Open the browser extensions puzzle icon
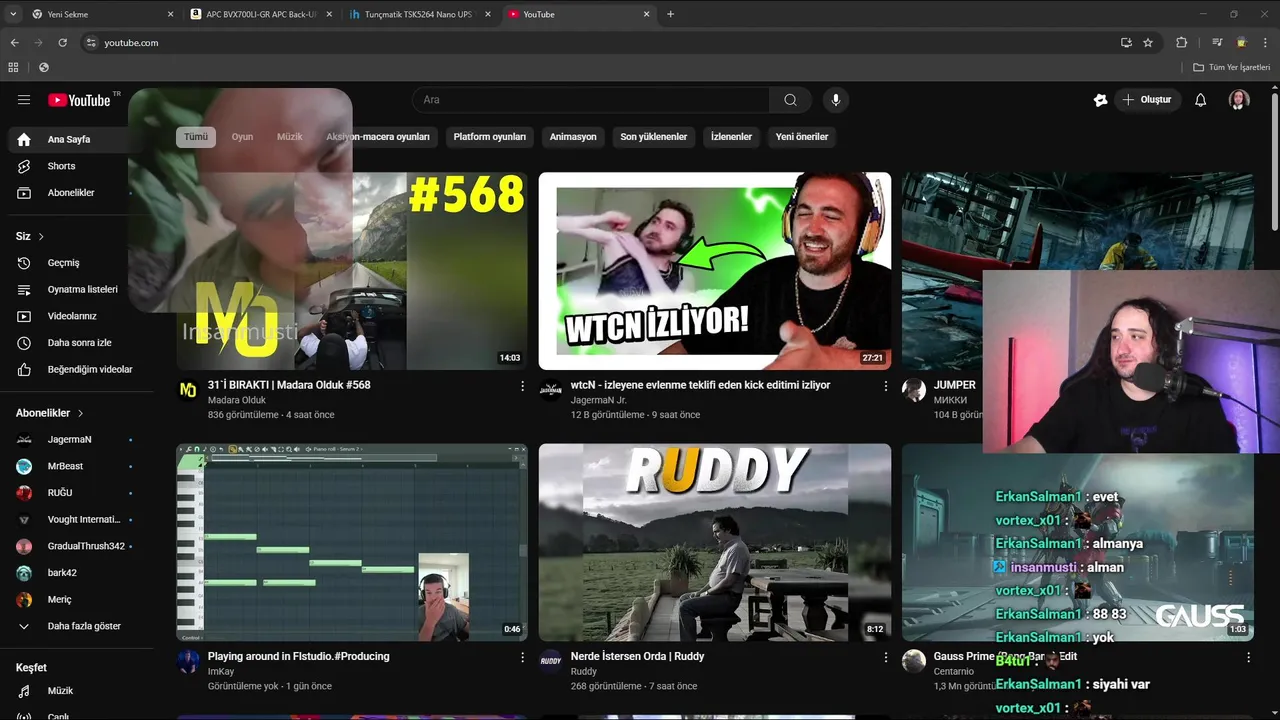1280x720 pixels. click(x=1181, y=43)
